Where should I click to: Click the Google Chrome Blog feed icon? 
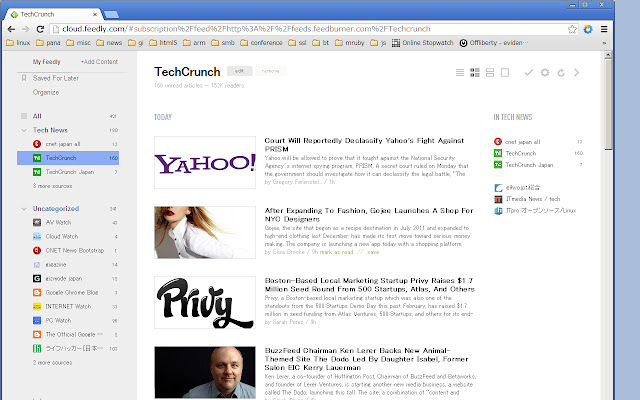click(x=37, y=292)
